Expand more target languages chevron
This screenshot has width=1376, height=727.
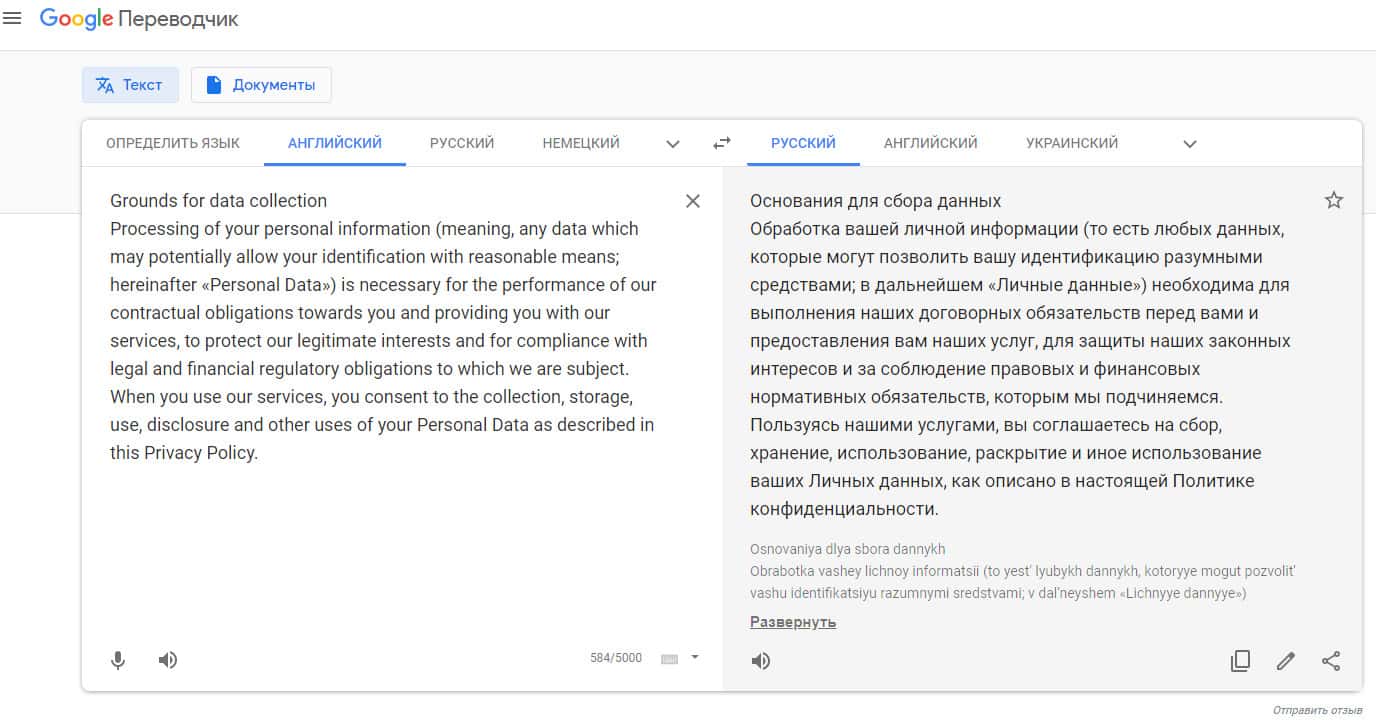pyautogui.click(x=1190, y=144)
